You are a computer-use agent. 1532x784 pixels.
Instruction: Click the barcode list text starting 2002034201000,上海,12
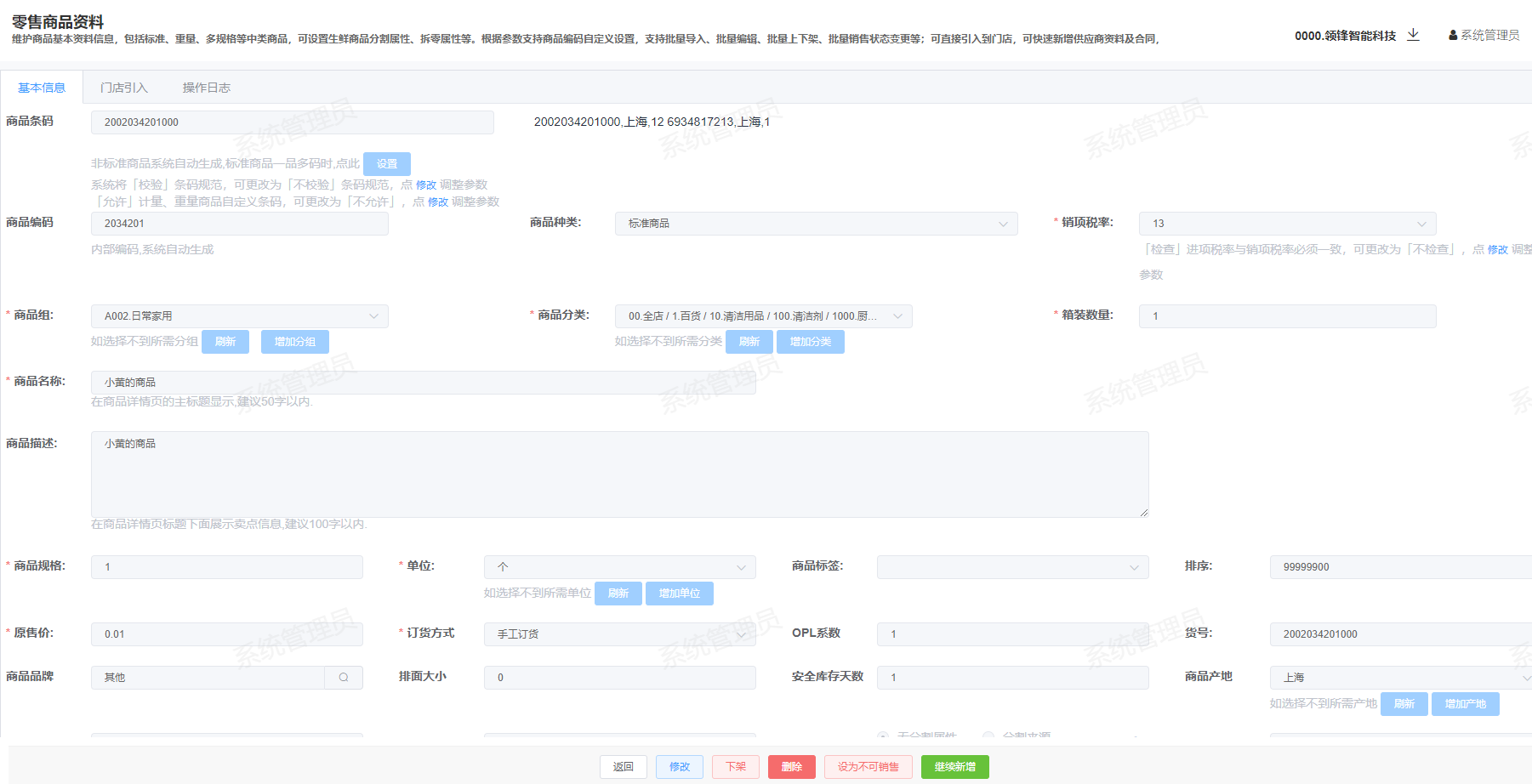(652, 122)
